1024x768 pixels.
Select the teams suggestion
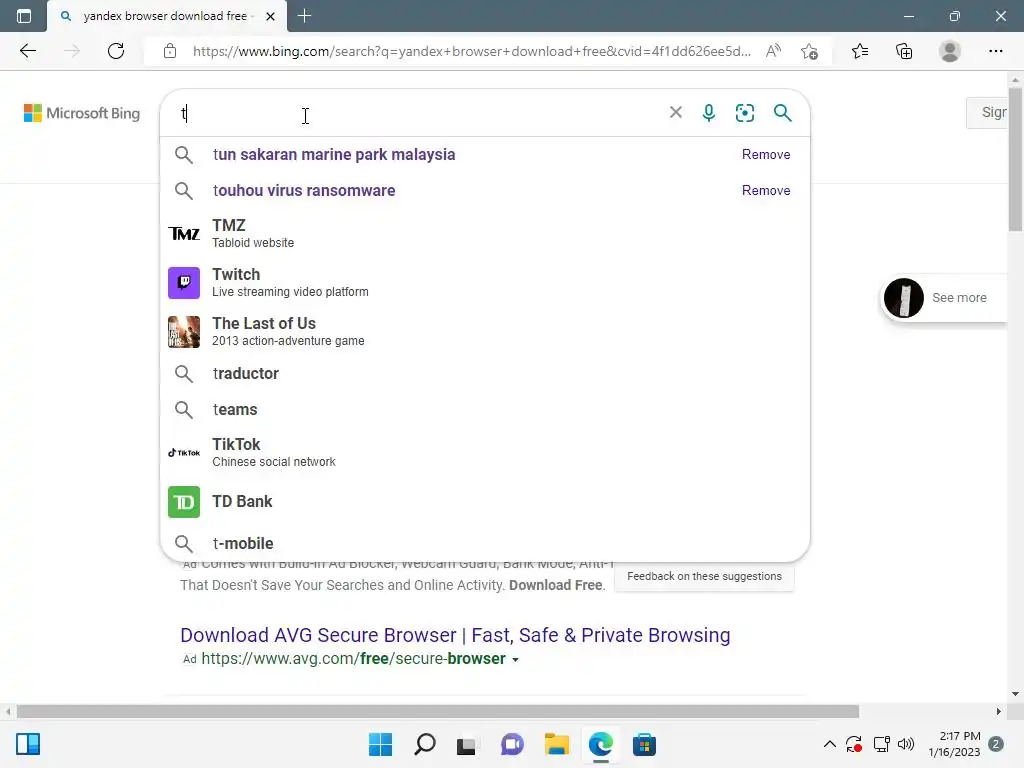click(x=485, y=409)
